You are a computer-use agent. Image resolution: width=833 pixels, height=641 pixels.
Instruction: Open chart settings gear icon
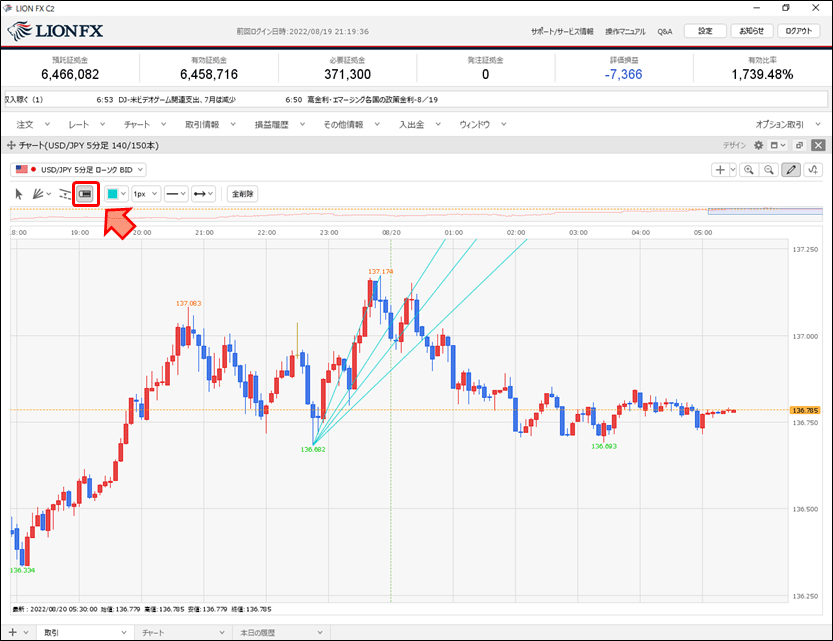[759, 145]
